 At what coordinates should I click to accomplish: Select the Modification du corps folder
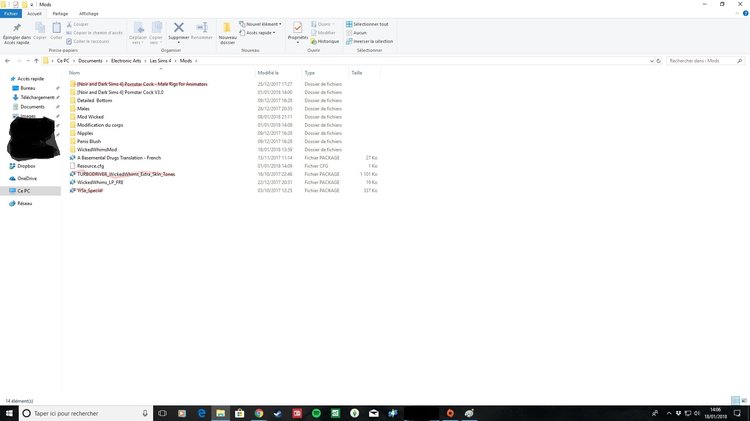click(x=100, y=125)
